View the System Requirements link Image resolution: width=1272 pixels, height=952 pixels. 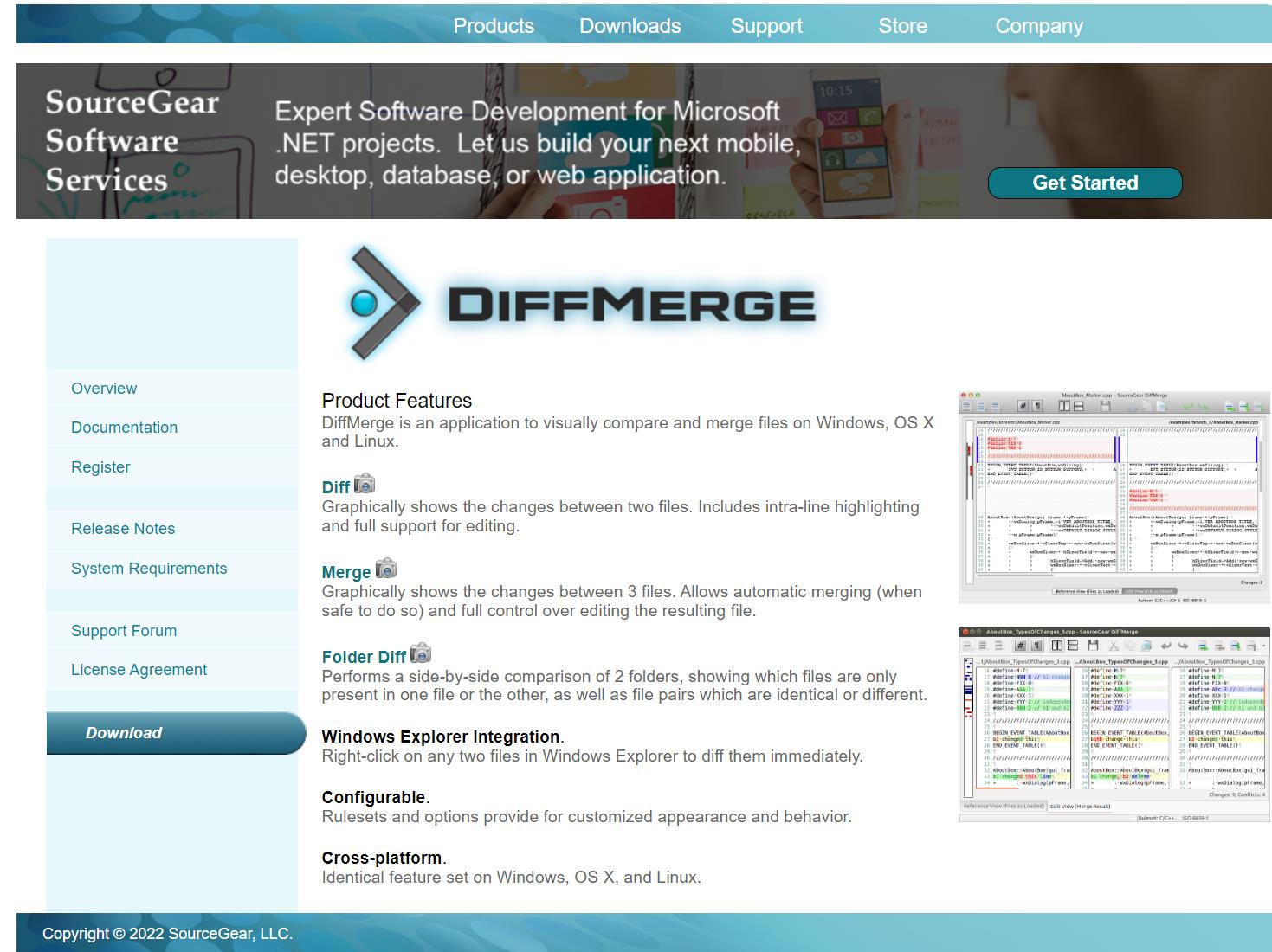(149, 569)
